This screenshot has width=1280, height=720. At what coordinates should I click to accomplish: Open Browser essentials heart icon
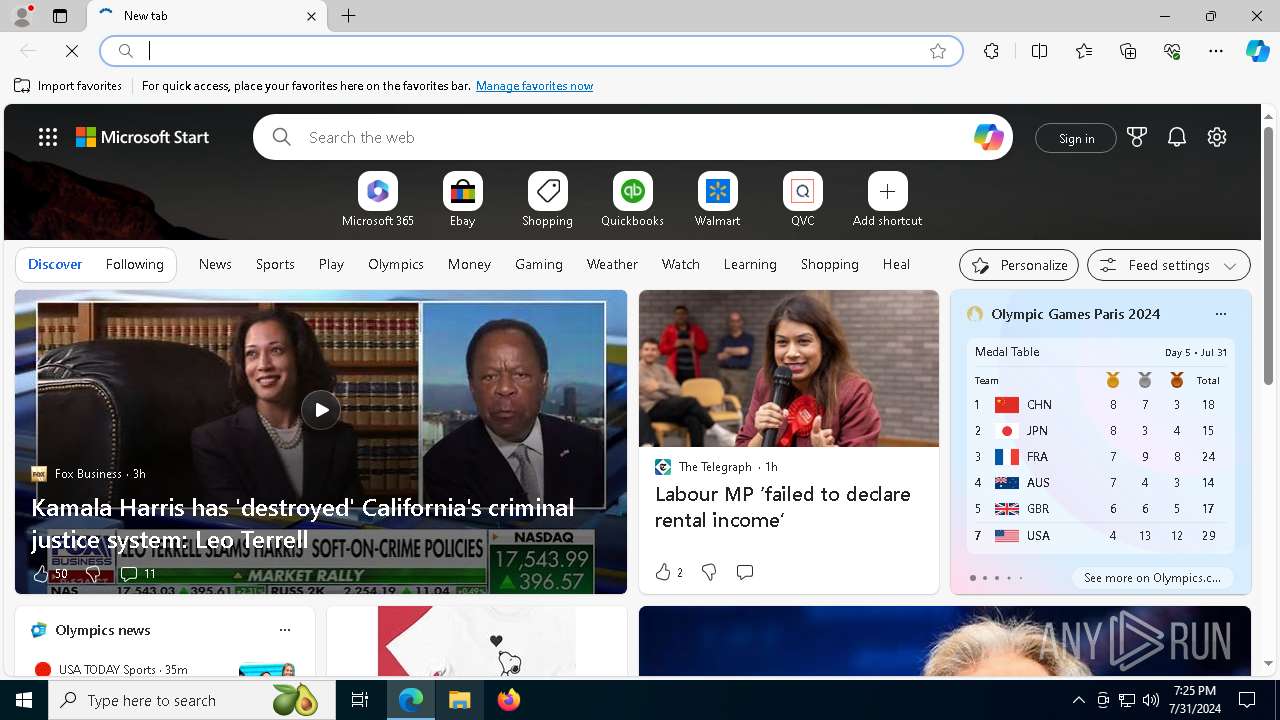click(x=1172, y=51)
